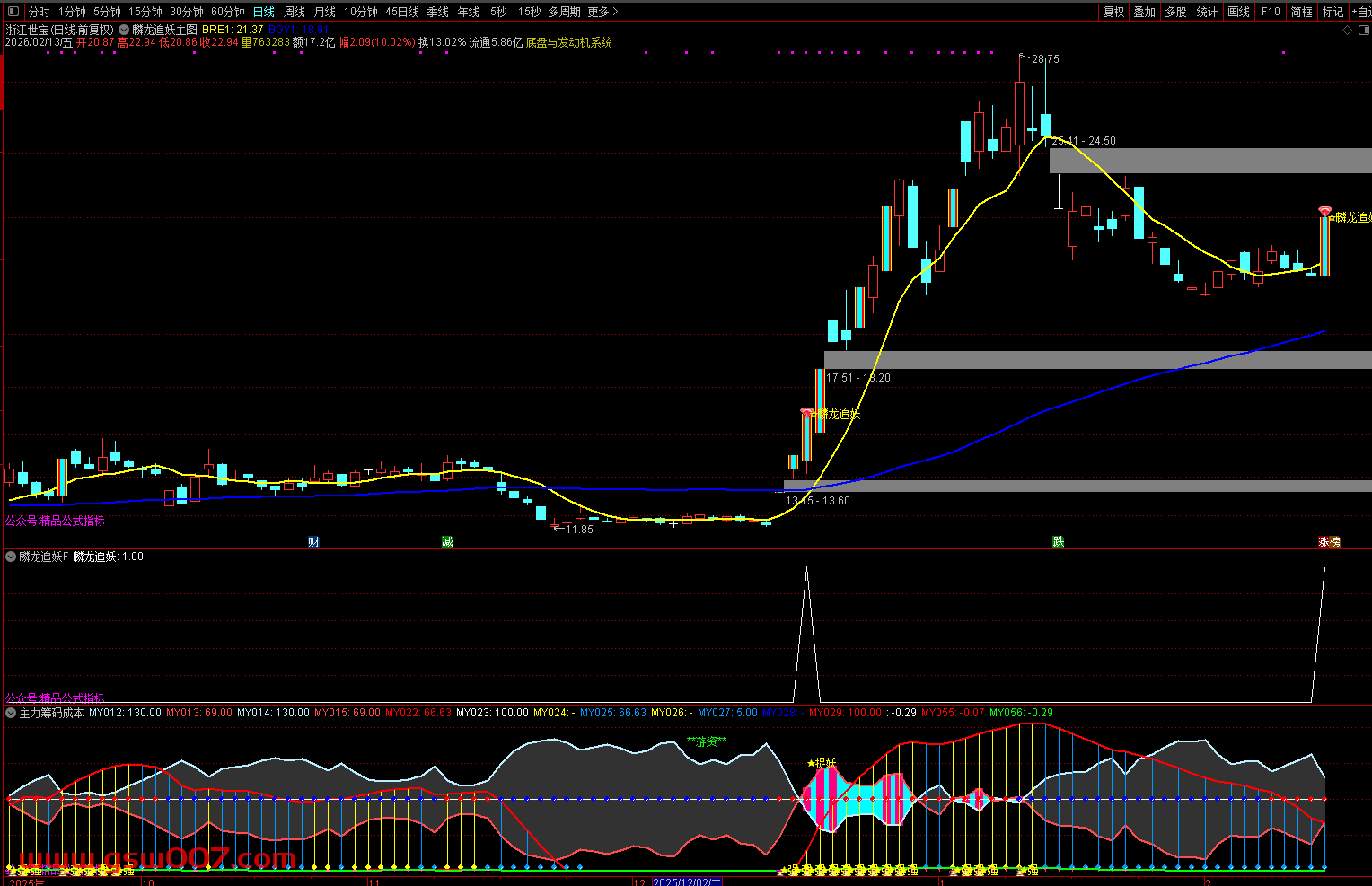
Task: Toggle the side panel icon beside diamond
Action: pos(1362,30)
